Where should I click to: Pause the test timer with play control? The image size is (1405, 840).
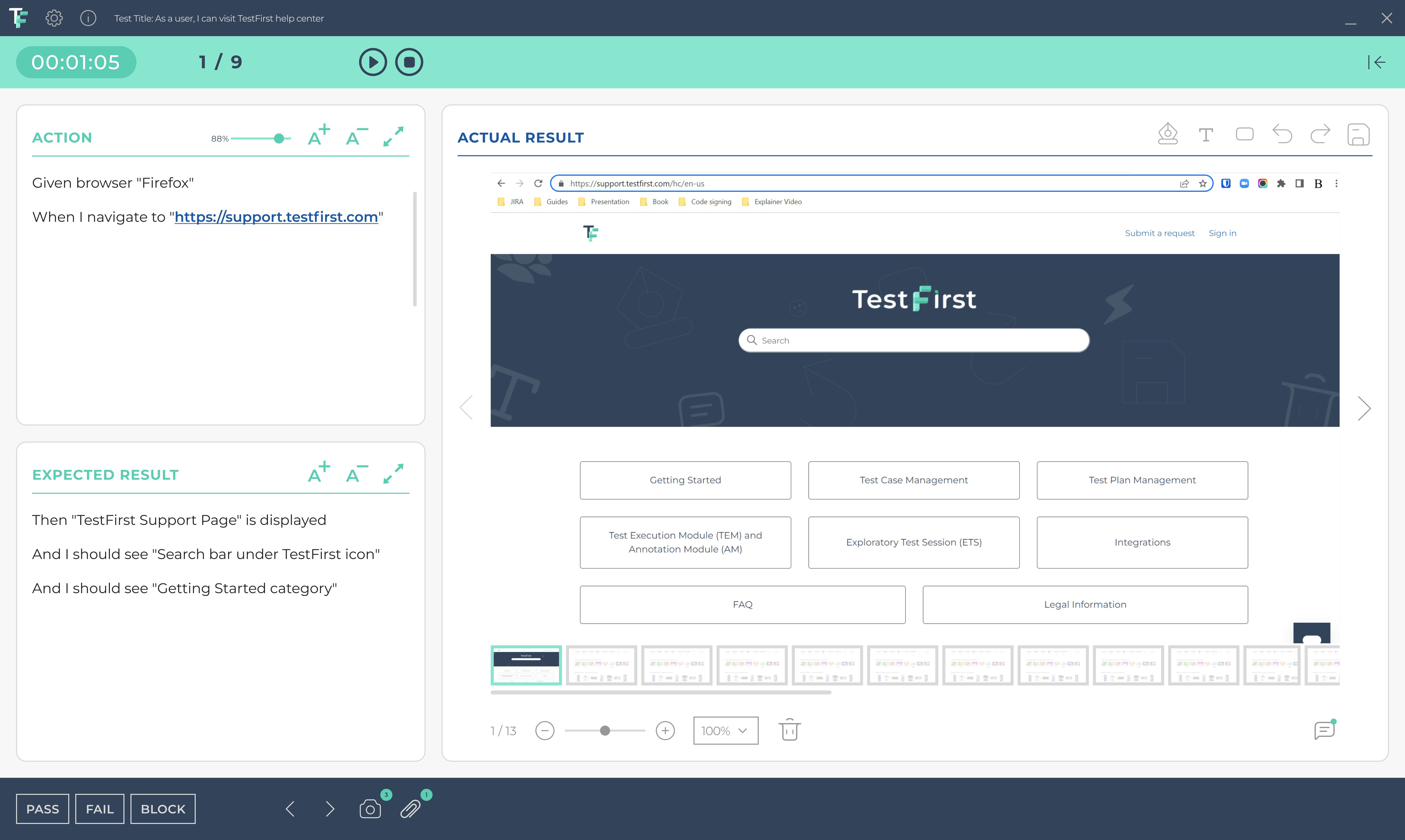(x=372, y=62)
